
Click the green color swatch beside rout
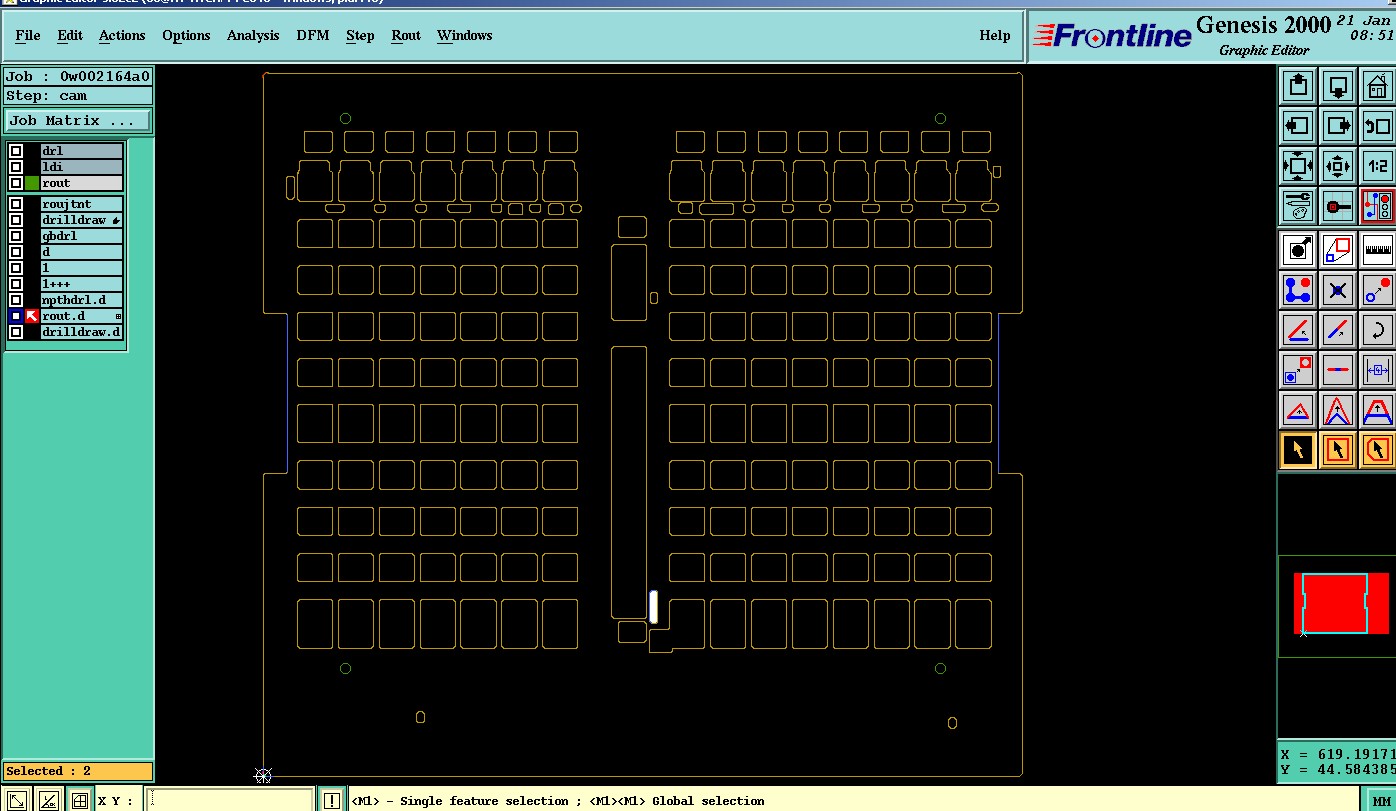[x=32, y=183]
